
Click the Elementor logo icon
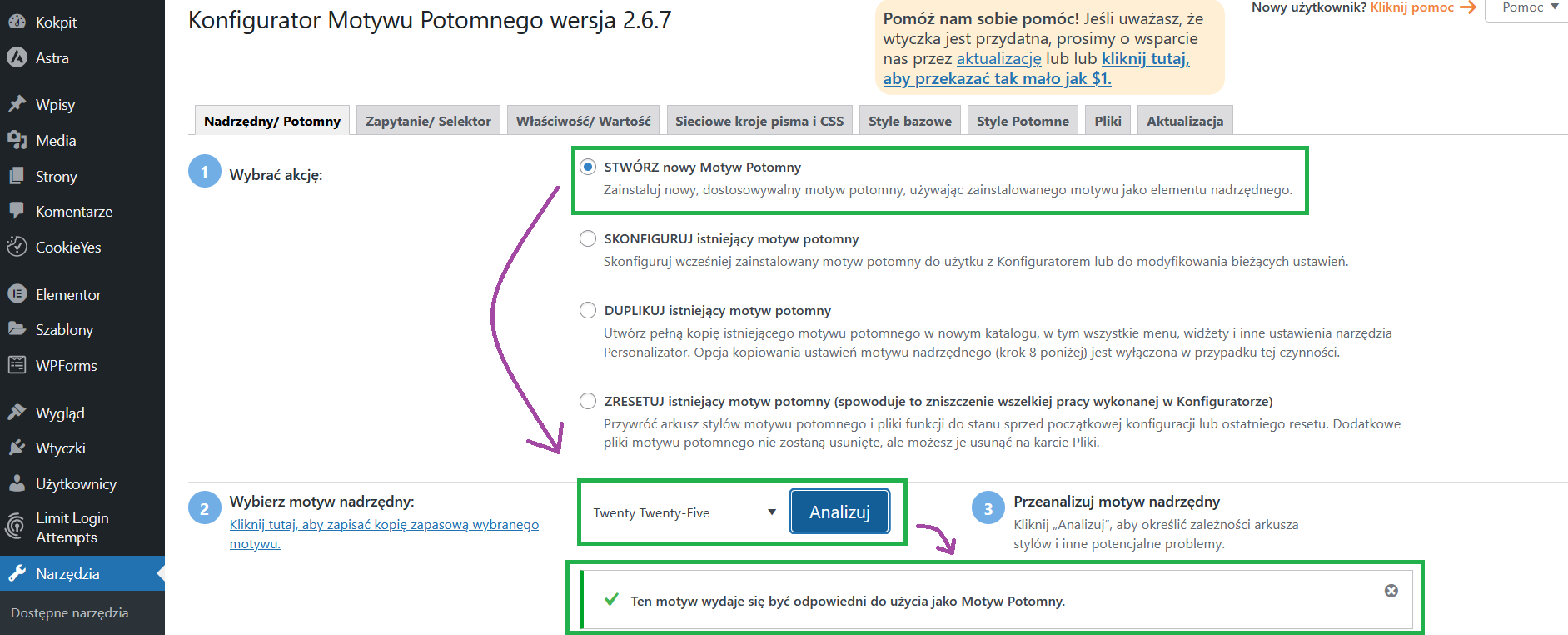17,294
